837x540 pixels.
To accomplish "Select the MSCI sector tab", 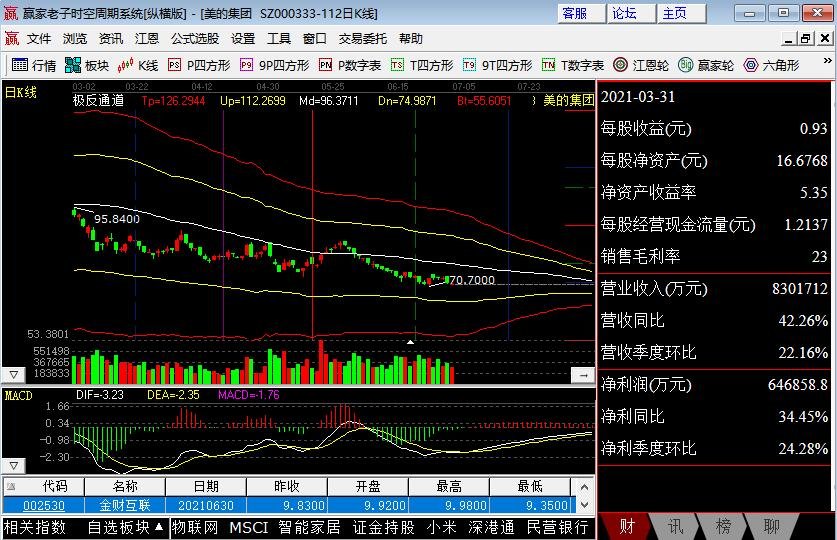I will pos(249,527).
